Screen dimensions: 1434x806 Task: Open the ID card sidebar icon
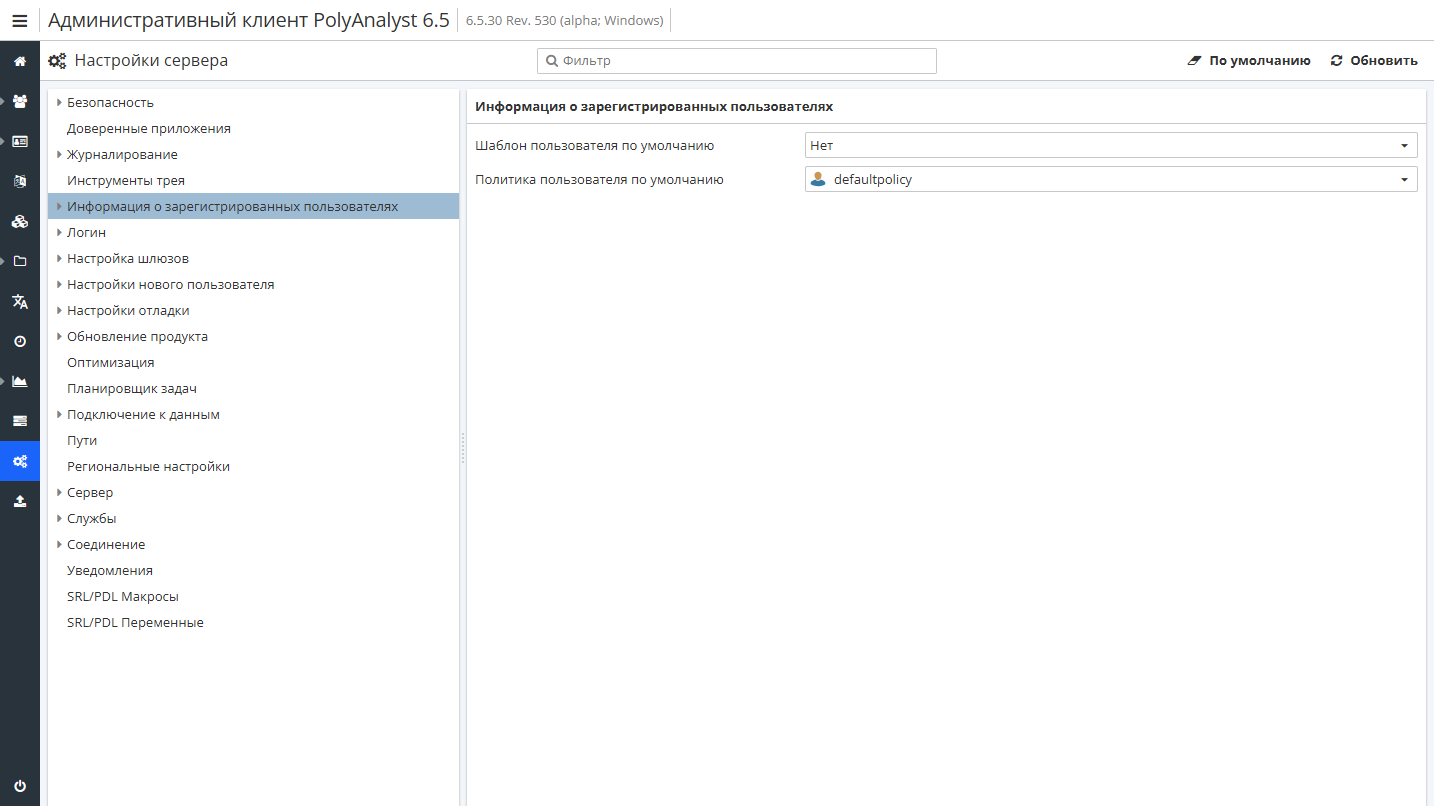20,141
